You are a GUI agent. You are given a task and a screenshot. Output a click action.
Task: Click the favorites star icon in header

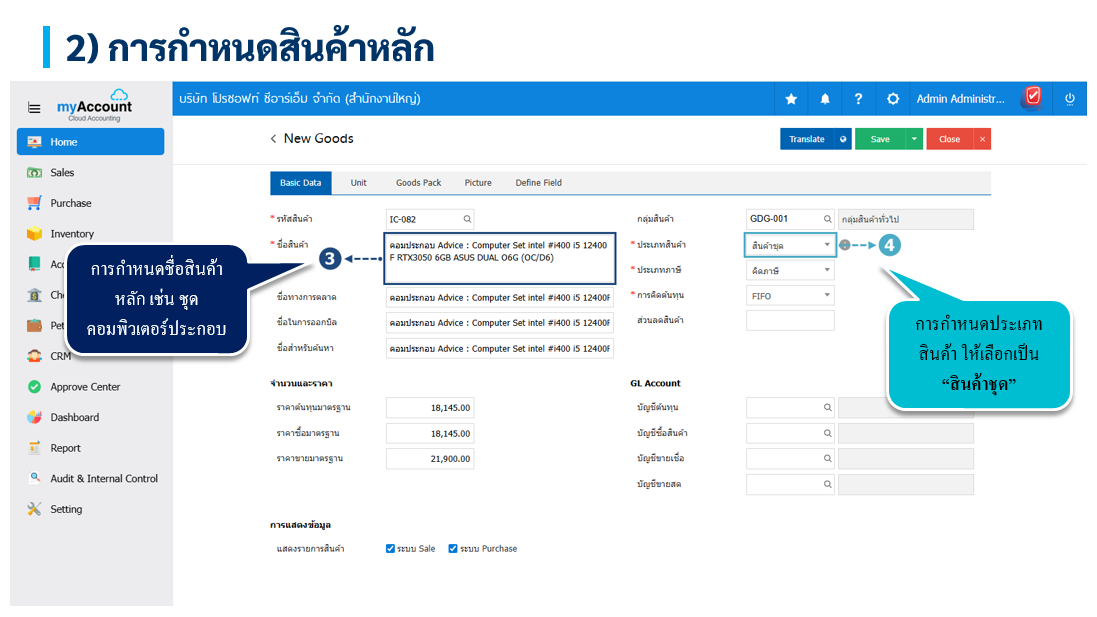click(x=791, y=99)
